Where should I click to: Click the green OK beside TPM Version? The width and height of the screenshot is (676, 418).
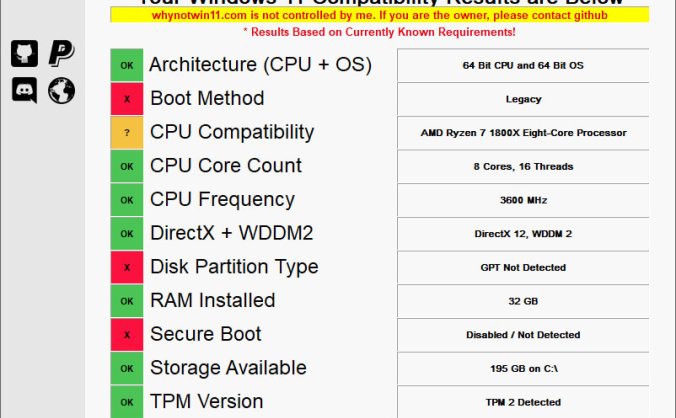point(127,402)
